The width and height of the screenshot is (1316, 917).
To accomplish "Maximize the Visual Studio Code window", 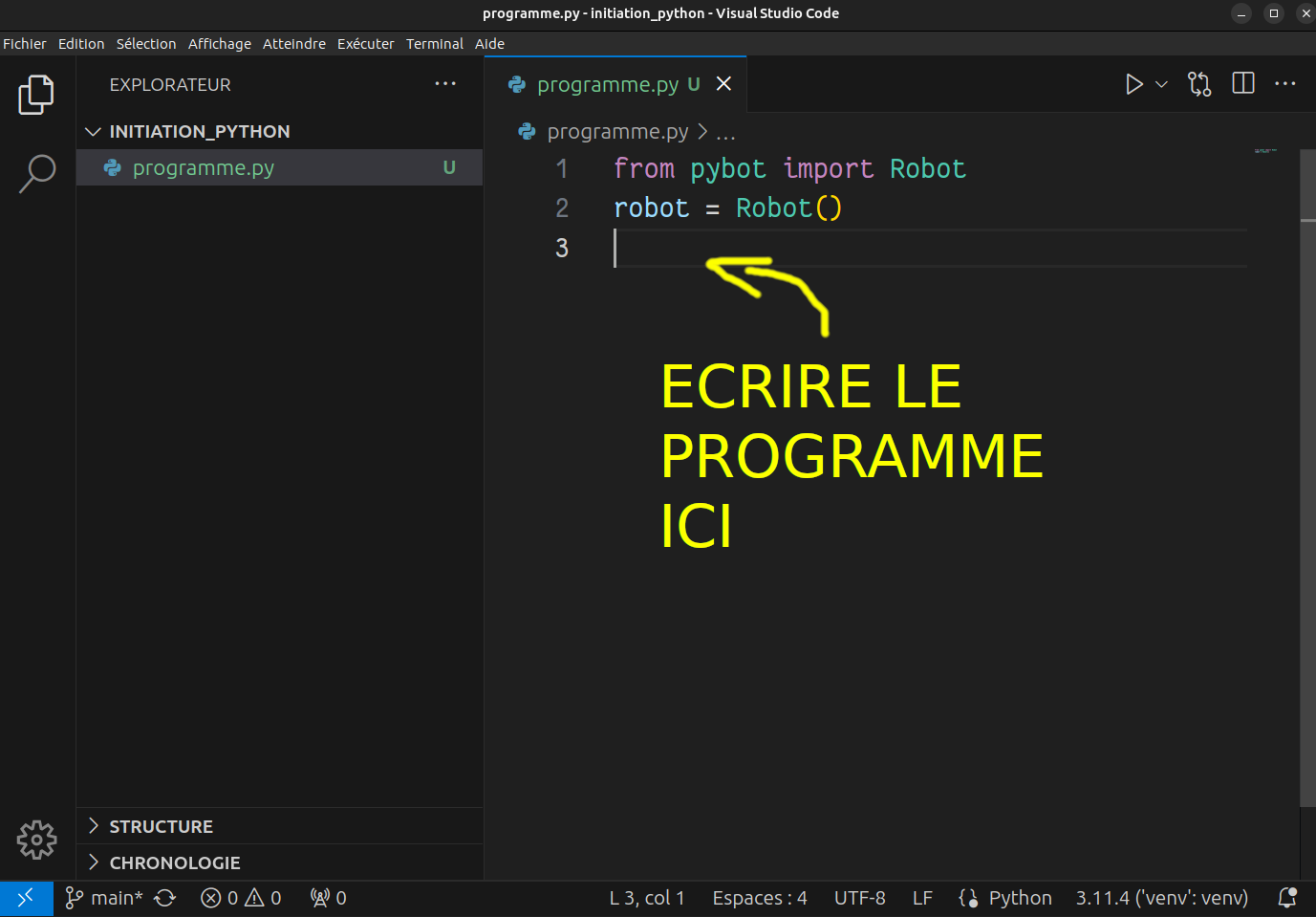I will (1274, 13).
